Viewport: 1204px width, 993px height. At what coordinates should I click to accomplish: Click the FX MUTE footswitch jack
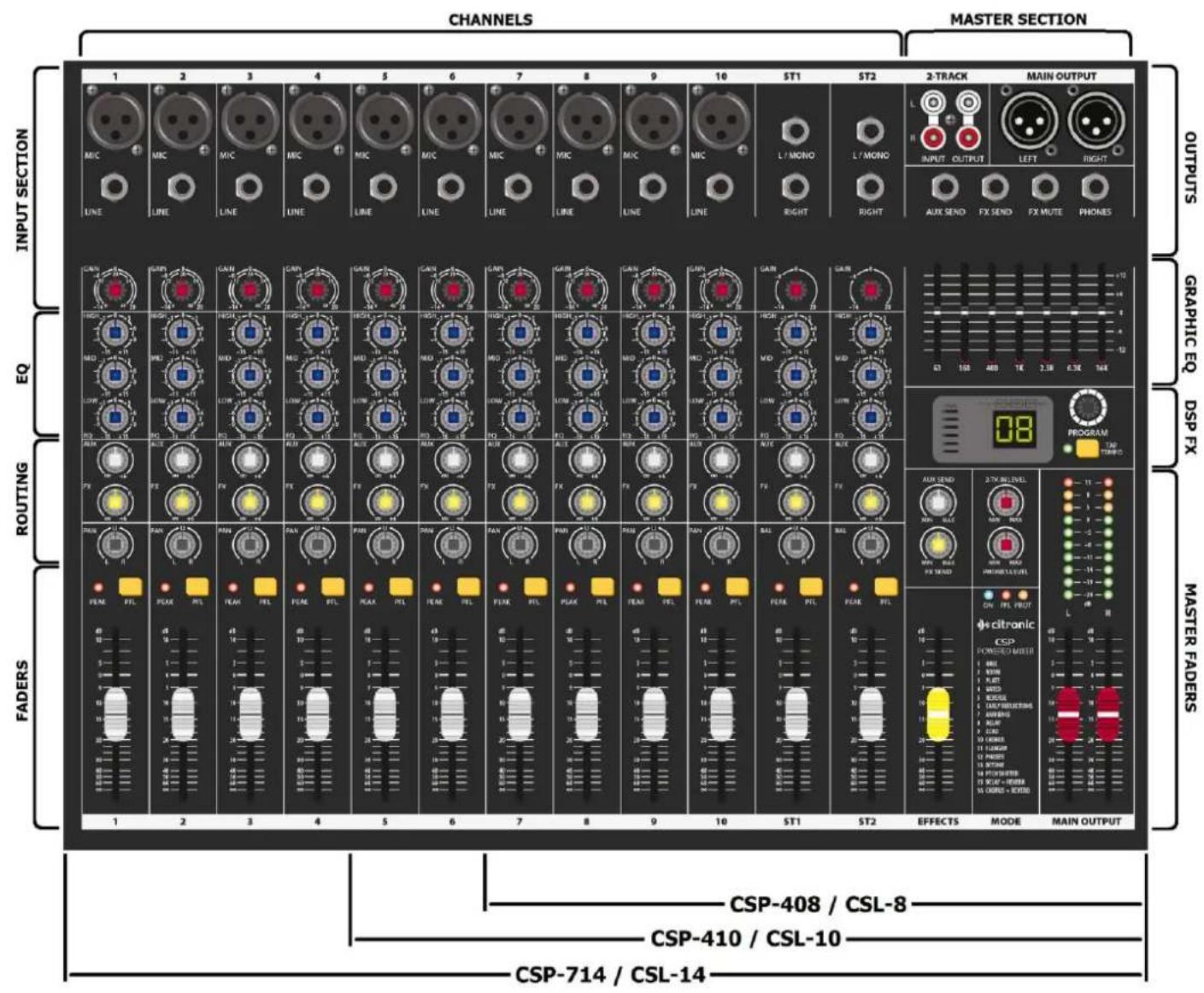click(x=1044, y=187)
